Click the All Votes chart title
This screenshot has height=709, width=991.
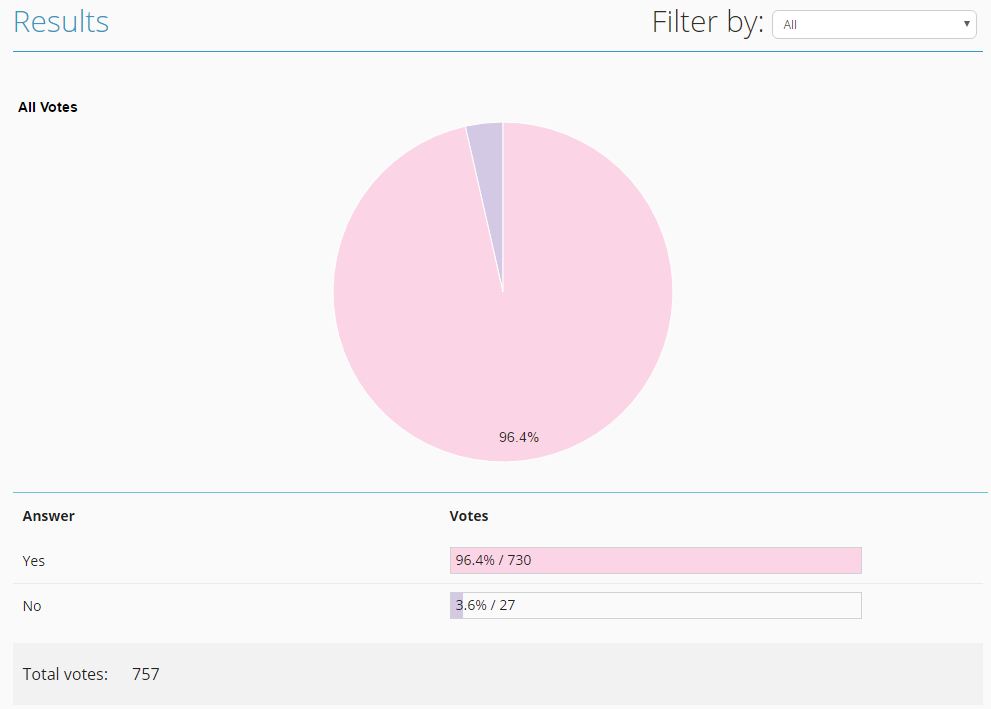click(48, 107)
